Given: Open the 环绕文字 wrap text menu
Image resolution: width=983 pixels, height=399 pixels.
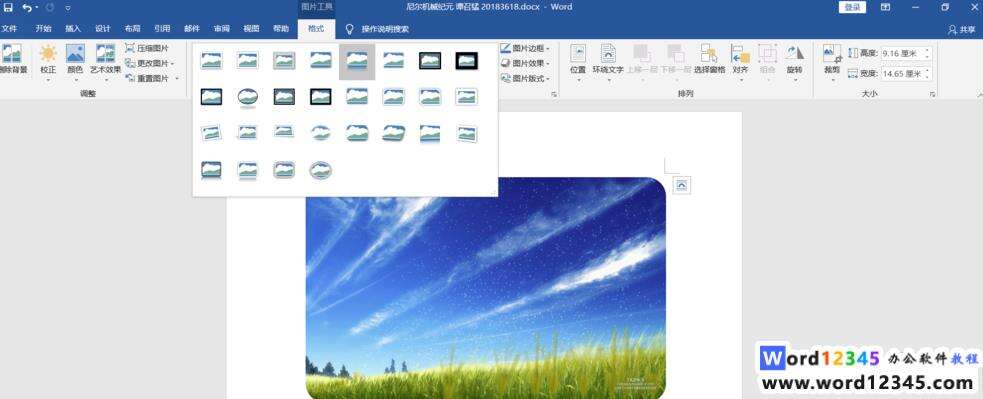Looking at the screenshot, I should tap(607, 63).
